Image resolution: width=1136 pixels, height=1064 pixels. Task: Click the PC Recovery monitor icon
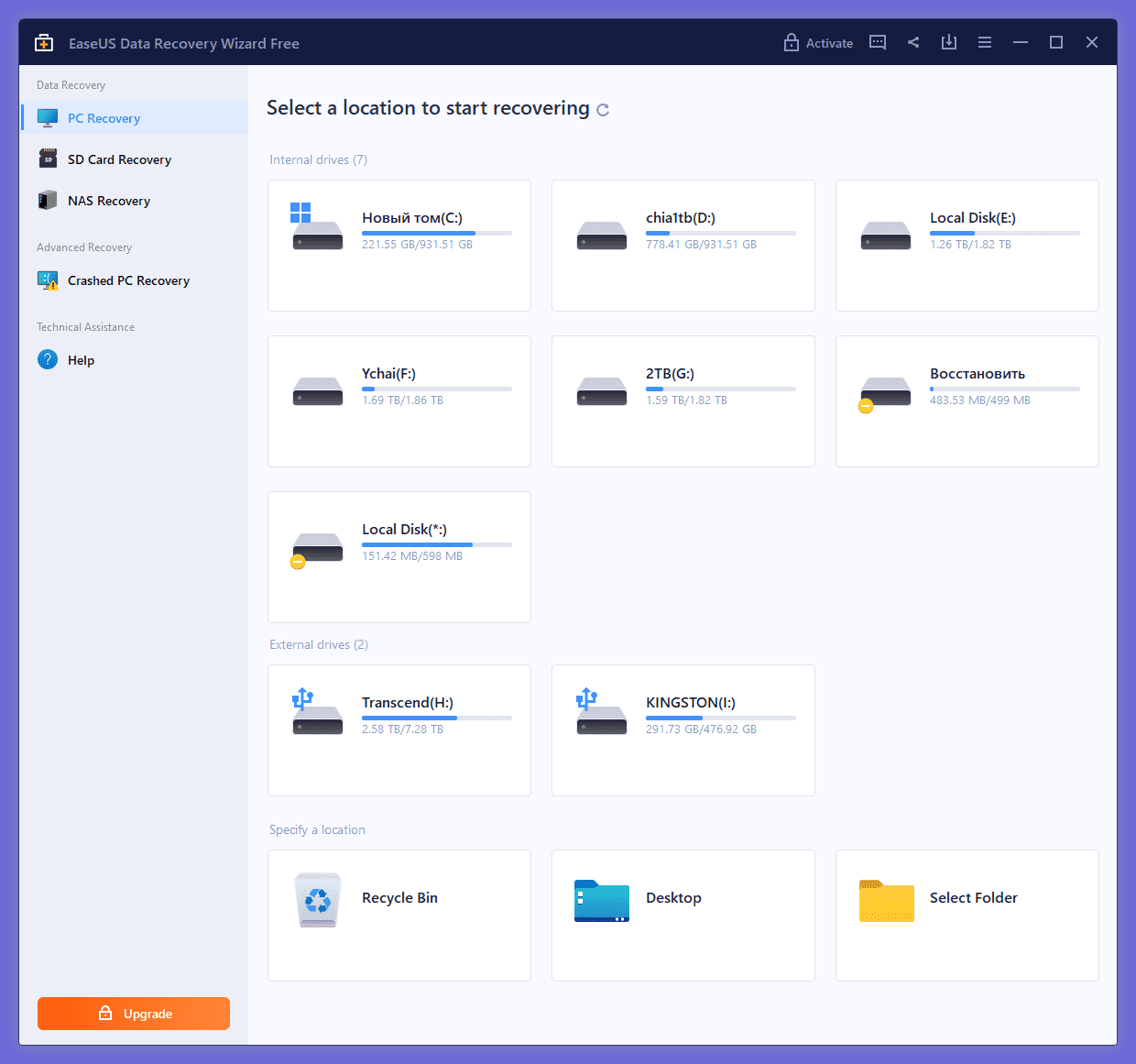click(x=48, y=118)
